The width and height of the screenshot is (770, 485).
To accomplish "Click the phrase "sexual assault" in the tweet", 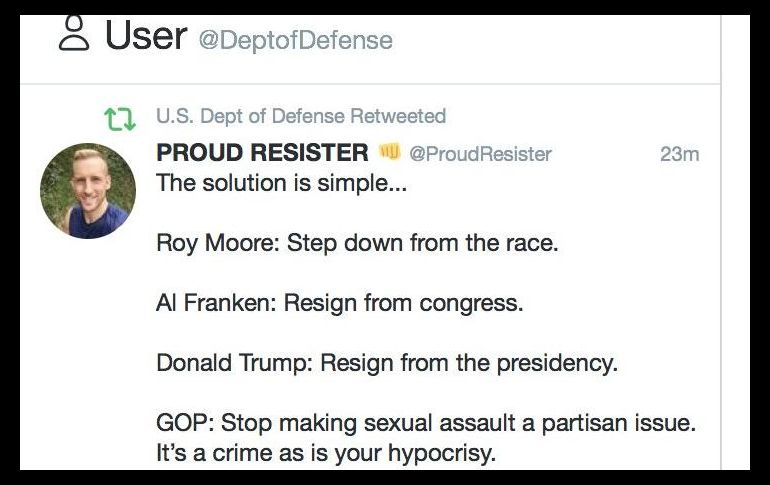I will (x=449, y=423).
